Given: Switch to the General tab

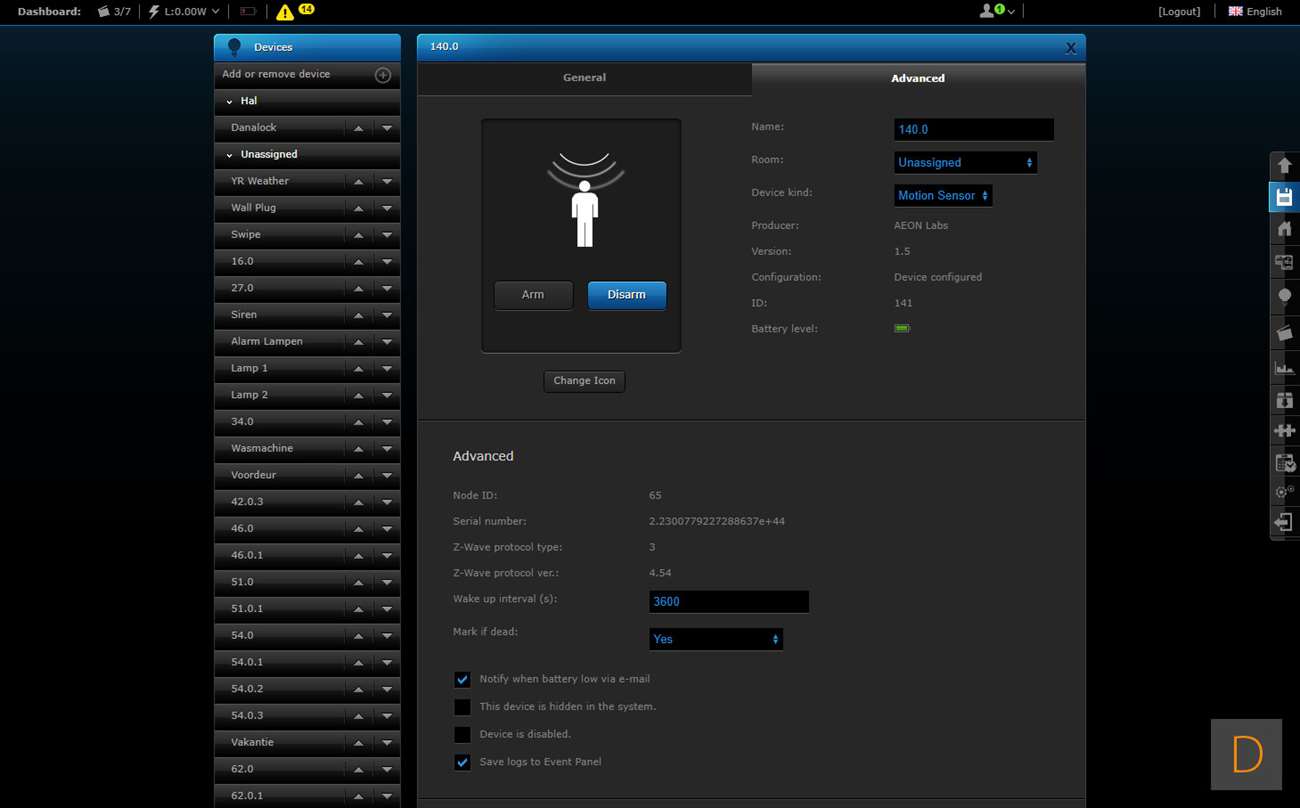Looking at the screenshot, I should 584,78.
